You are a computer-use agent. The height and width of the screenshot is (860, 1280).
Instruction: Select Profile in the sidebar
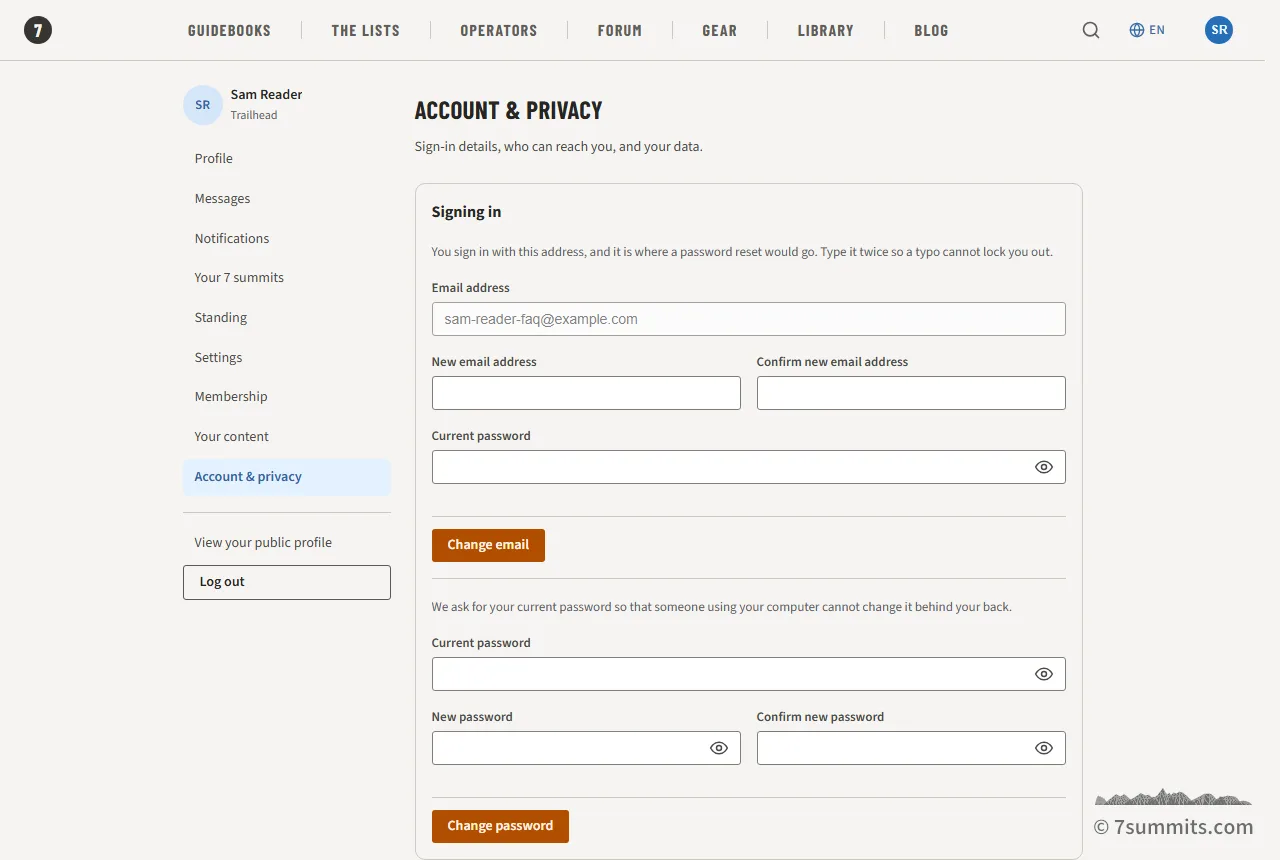pos(287,158)
